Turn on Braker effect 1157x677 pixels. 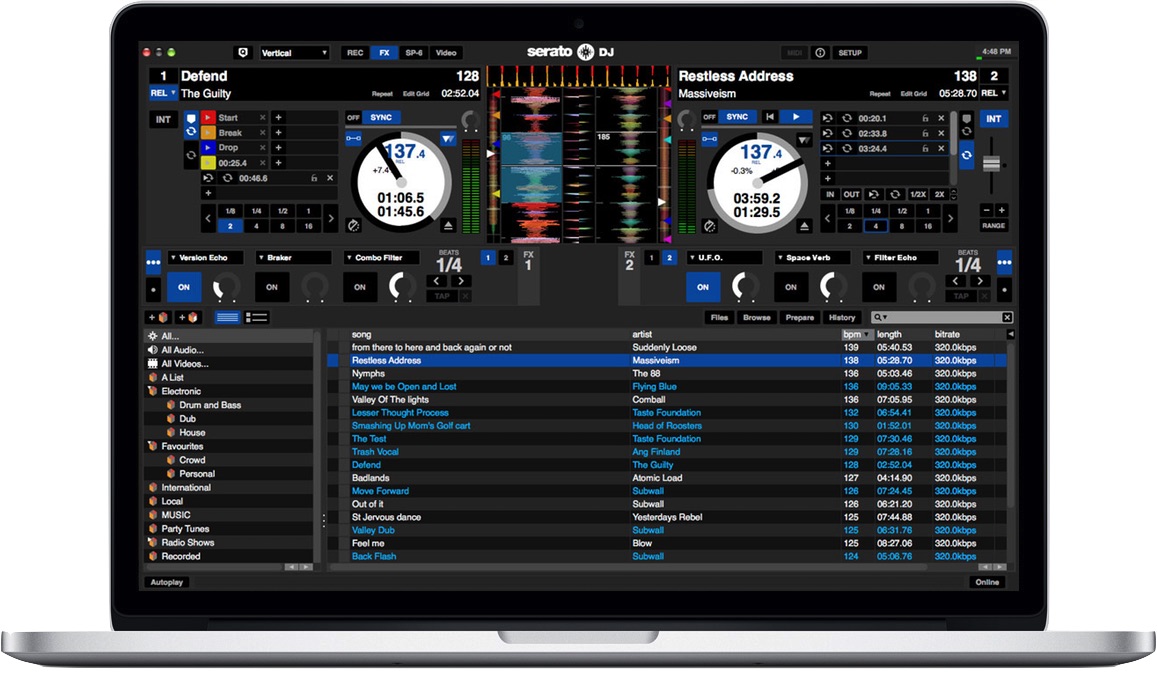point(272,287)
